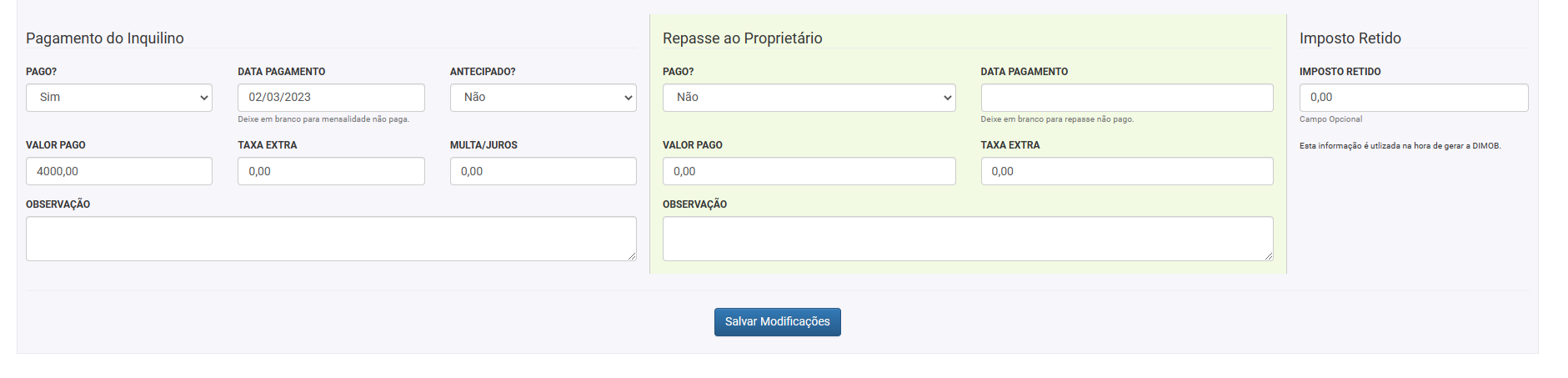
Task: Focus the IMPOSTO RETIDO input field
Action: click(1413, 98)
